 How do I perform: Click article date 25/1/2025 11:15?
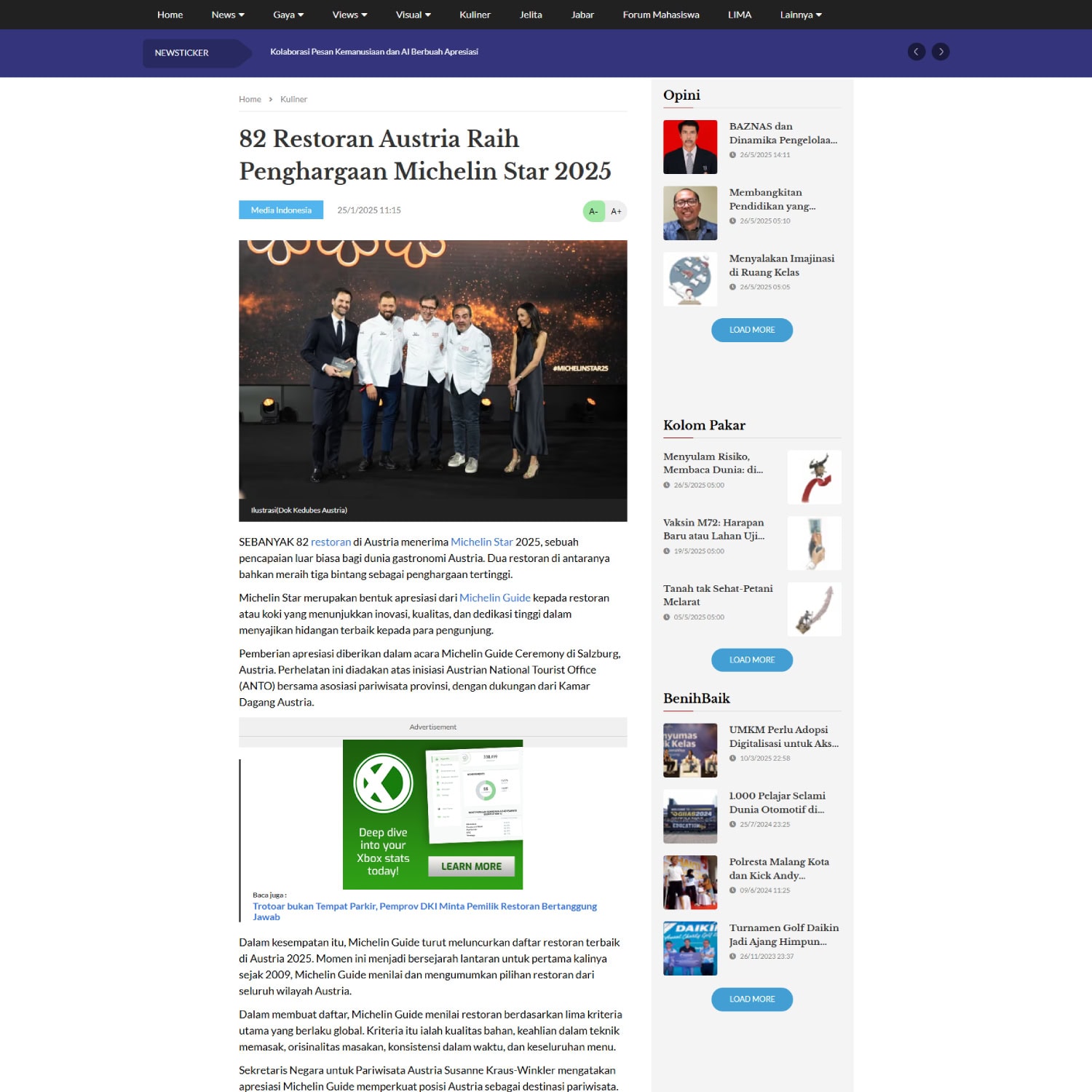point(369,210)
